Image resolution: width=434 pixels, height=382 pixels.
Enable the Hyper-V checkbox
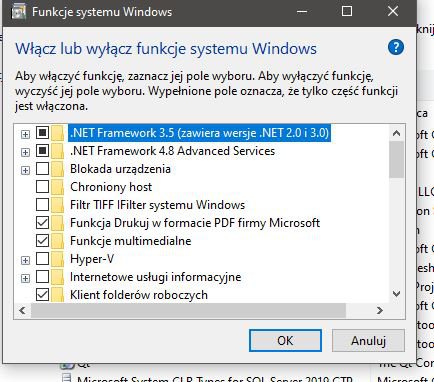pos(42,259)
